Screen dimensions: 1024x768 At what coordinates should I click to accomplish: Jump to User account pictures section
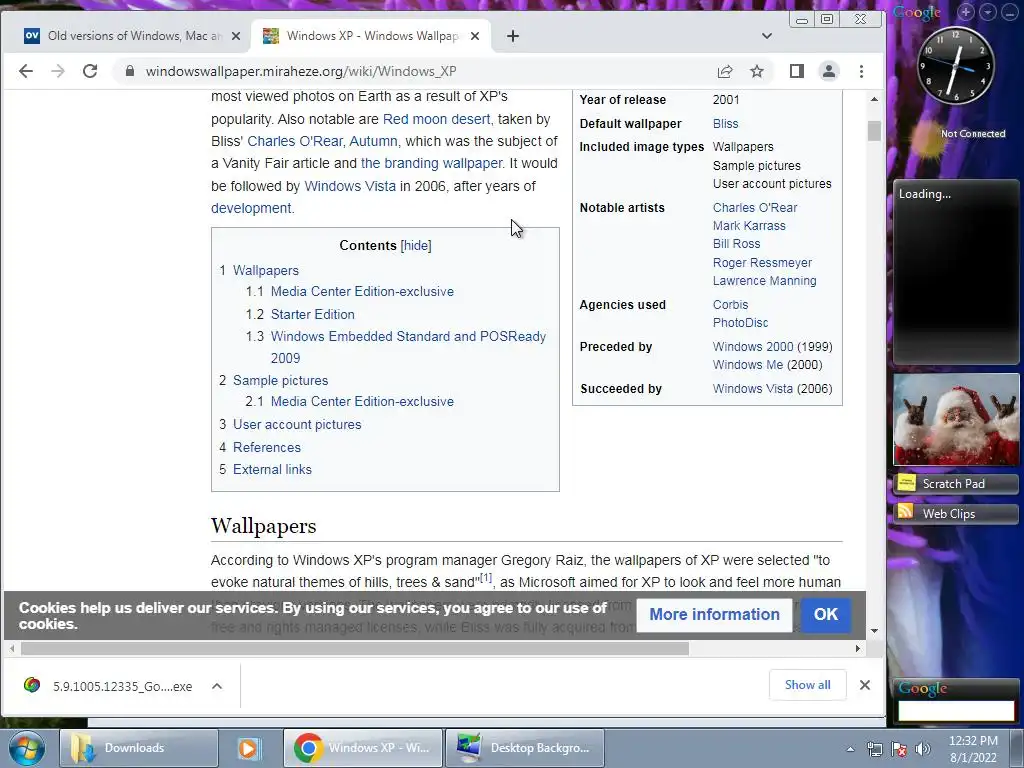[297, 424]
